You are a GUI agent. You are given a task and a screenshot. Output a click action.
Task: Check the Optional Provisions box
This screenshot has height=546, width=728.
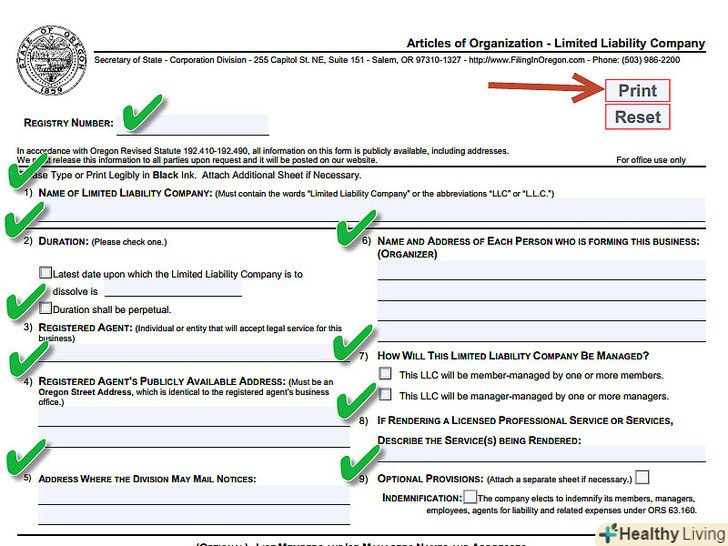pyautogui.click(x=642, y=477)
